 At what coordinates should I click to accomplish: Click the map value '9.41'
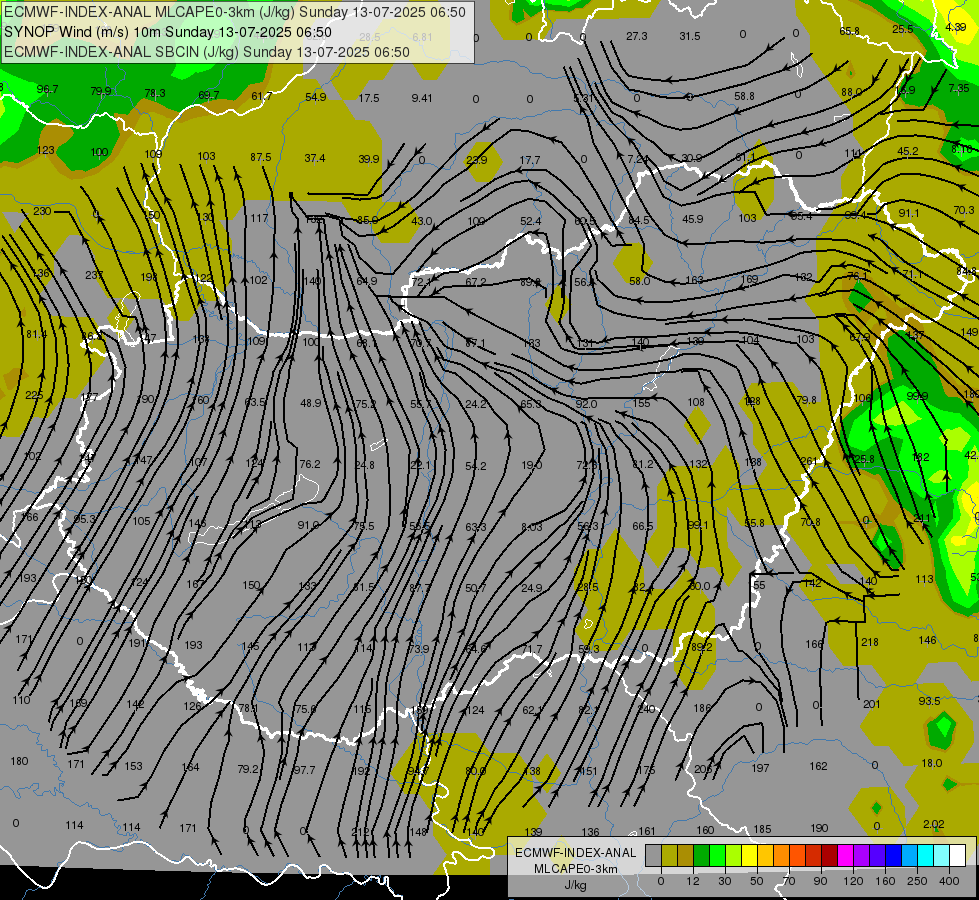click(x=422, y=97)
